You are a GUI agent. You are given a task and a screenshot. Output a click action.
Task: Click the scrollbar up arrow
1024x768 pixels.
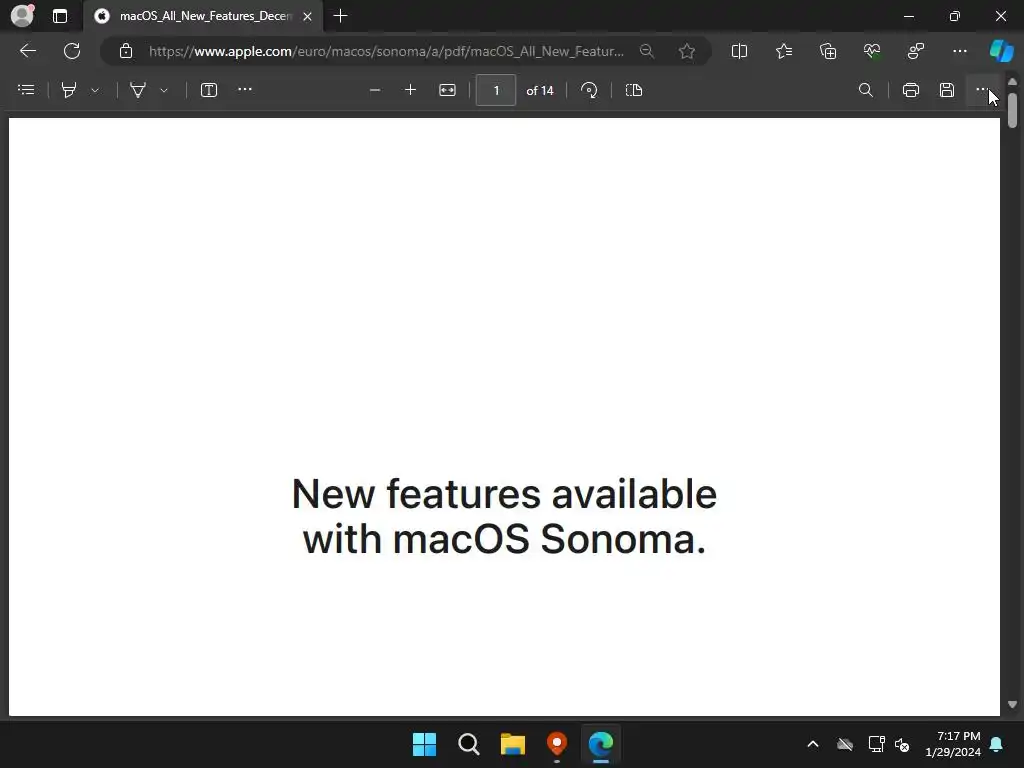1012,82
